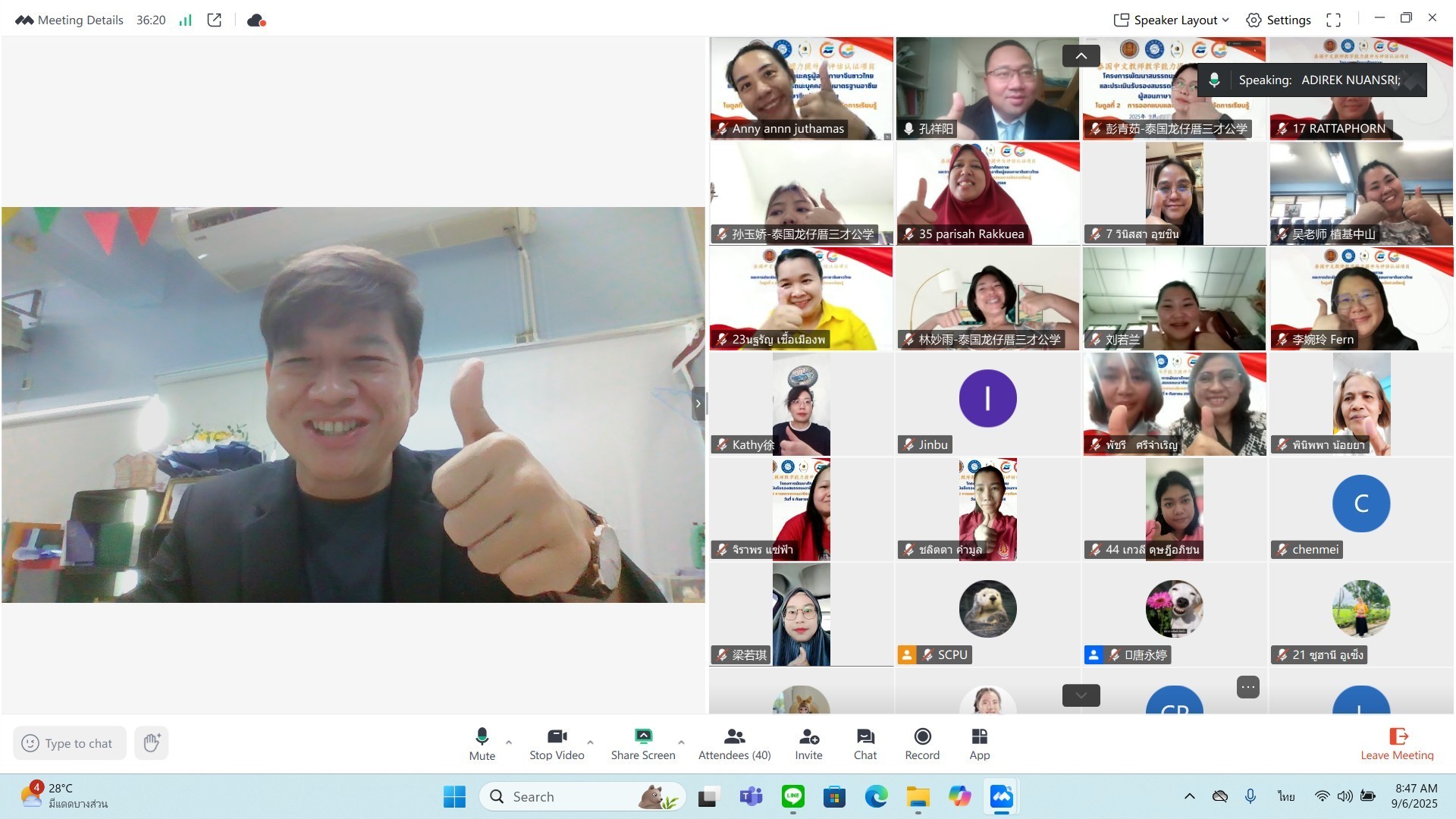Toggle full screen mode icon
The image size is (1456, 819).
[1333, 20]
